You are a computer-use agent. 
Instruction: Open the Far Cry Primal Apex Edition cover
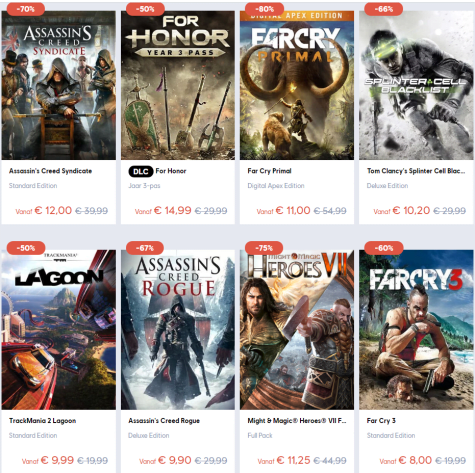point(297,85)
